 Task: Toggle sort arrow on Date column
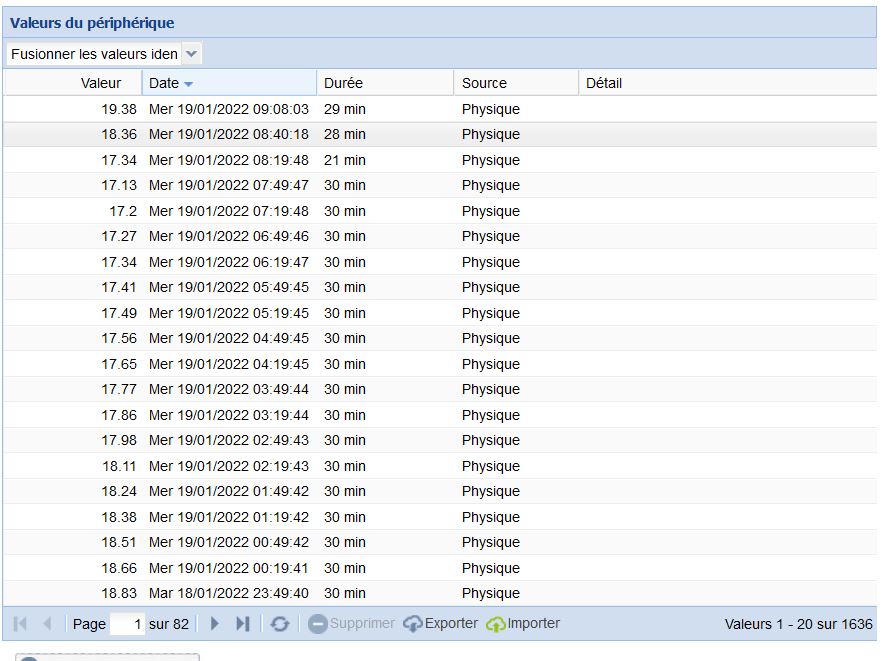(189, 84)
